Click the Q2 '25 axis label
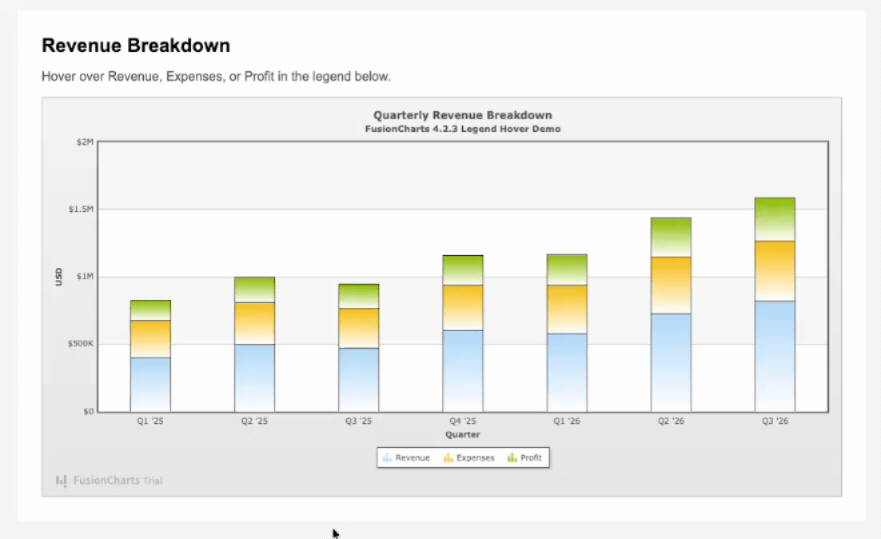The image size is (881, 539). [255, 421]
